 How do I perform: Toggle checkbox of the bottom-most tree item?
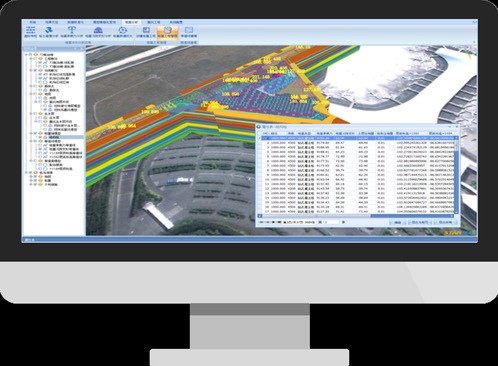(35, 184)
